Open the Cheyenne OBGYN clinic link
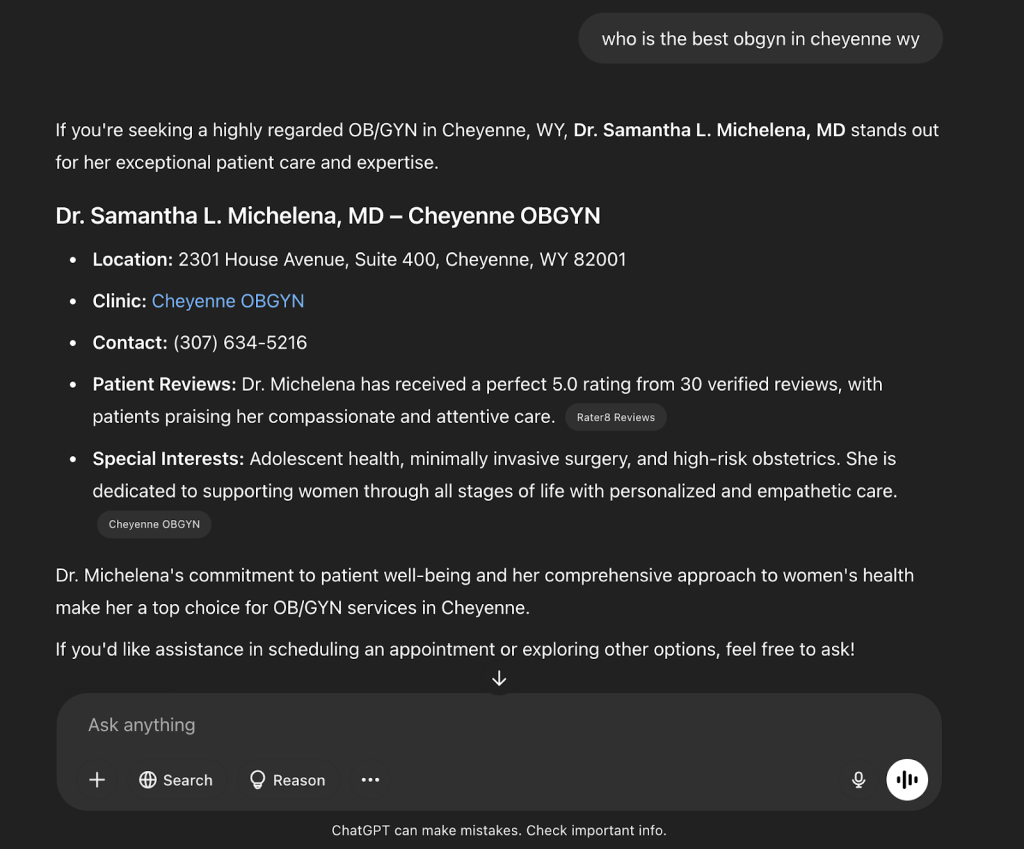Image resolution: width=1024 pixels, height=849 pixels. coord(228,301)
